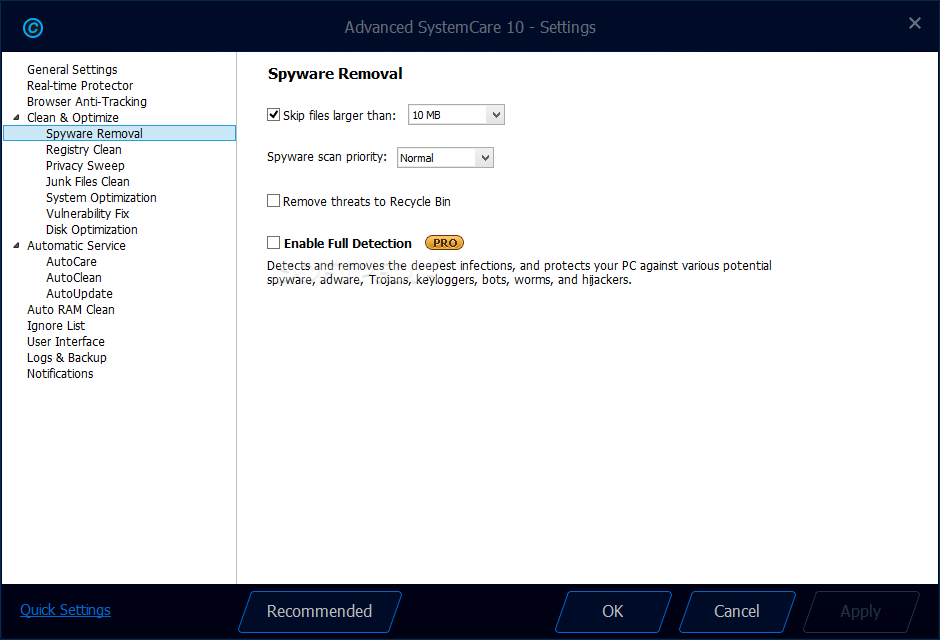Viewport: 940px width, 640px height.
Task: Open Notifications settings
Action: pos(60,373)
